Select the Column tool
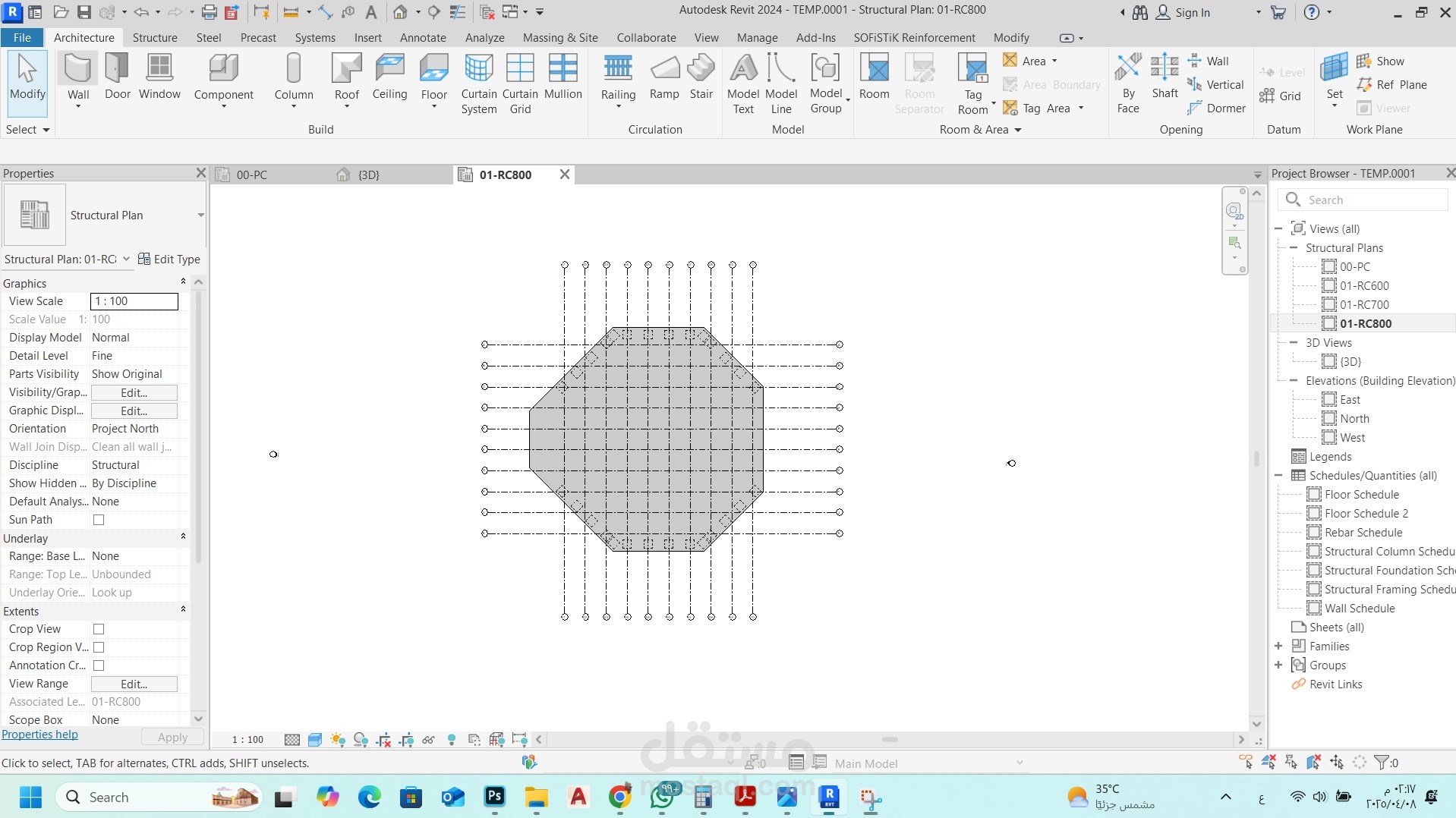The height and width of the screenshot is (818, 1456). 294,79
